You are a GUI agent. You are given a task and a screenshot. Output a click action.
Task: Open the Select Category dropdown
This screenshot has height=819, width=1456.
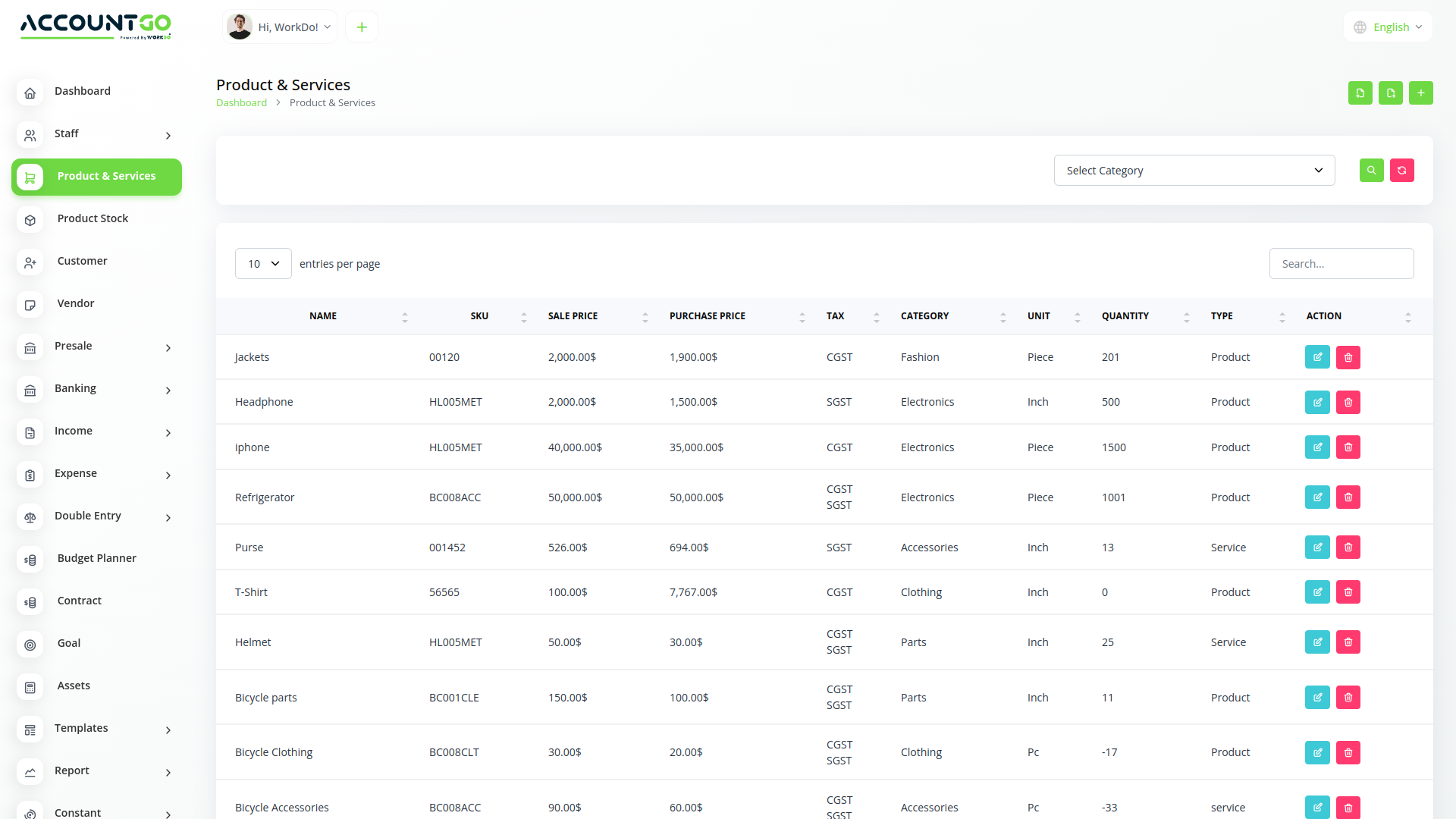[x=1194, y=170]
